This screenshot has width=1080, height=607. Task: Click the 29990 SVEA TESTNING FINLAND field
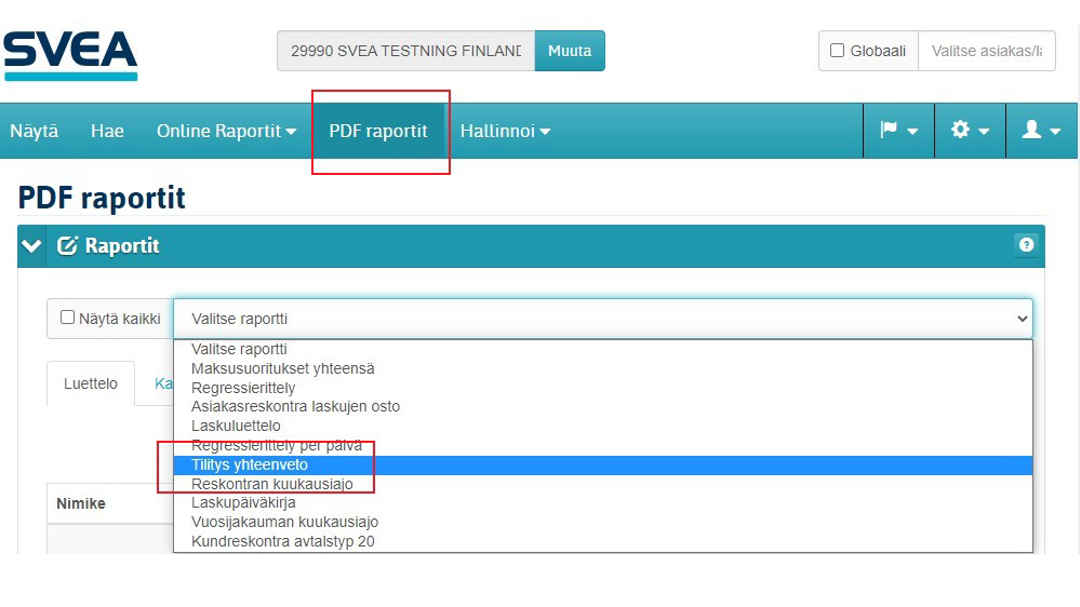click(x=406, y=50)
